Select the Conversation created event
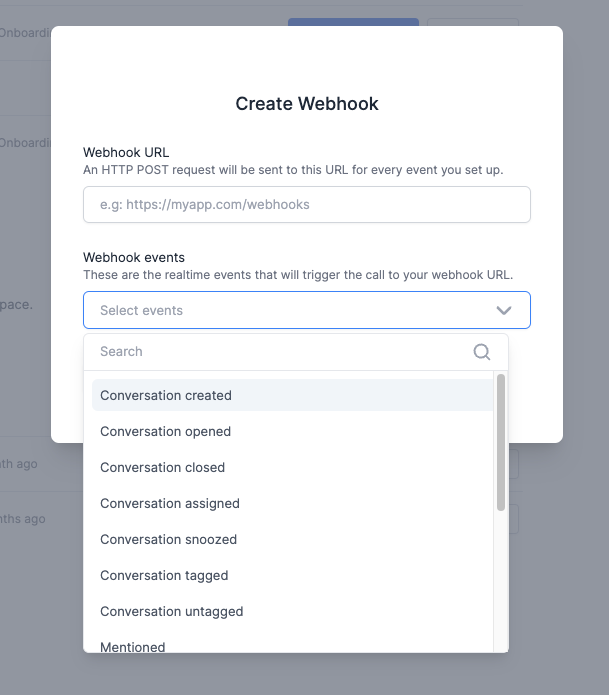Viewport: 609px width, 695px height. point(293,395)
